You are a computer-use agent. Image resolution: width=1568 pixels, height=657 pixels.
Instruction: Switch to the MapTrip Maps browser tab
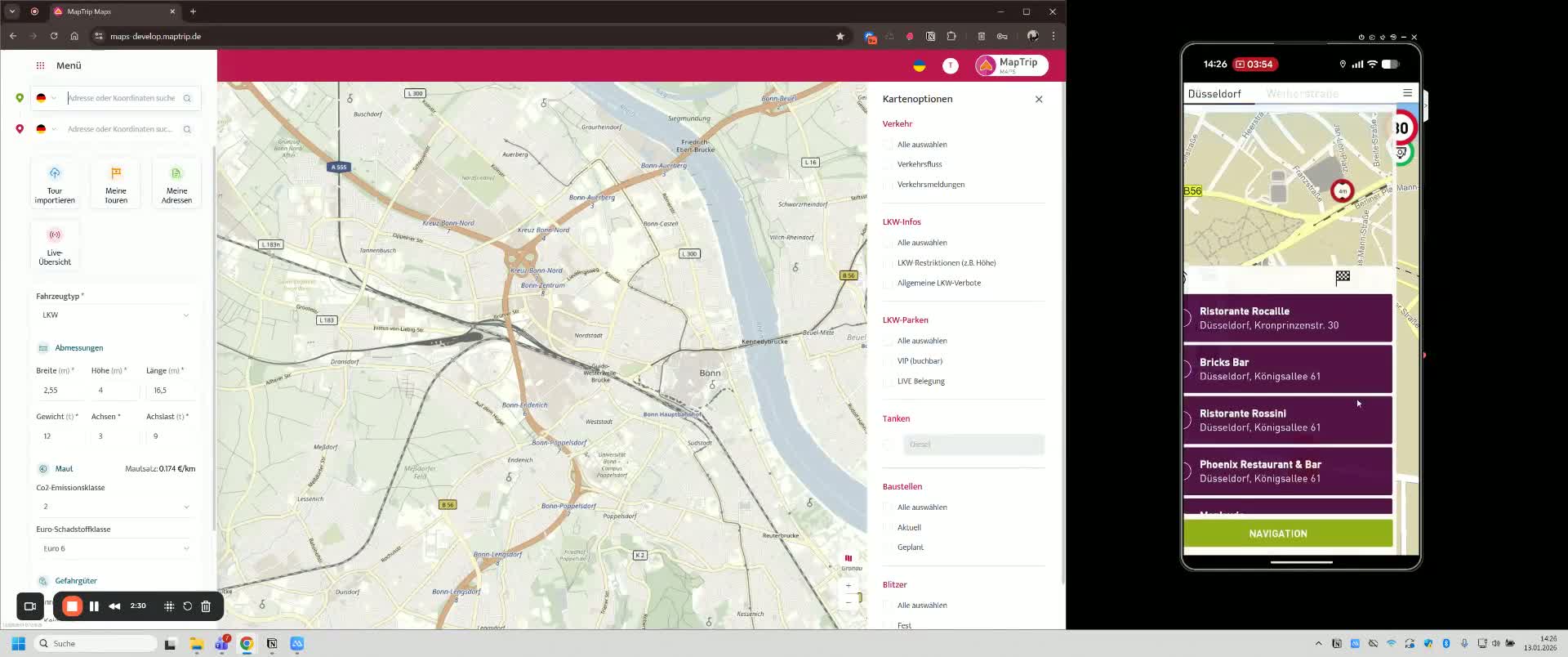click(115, 11)
